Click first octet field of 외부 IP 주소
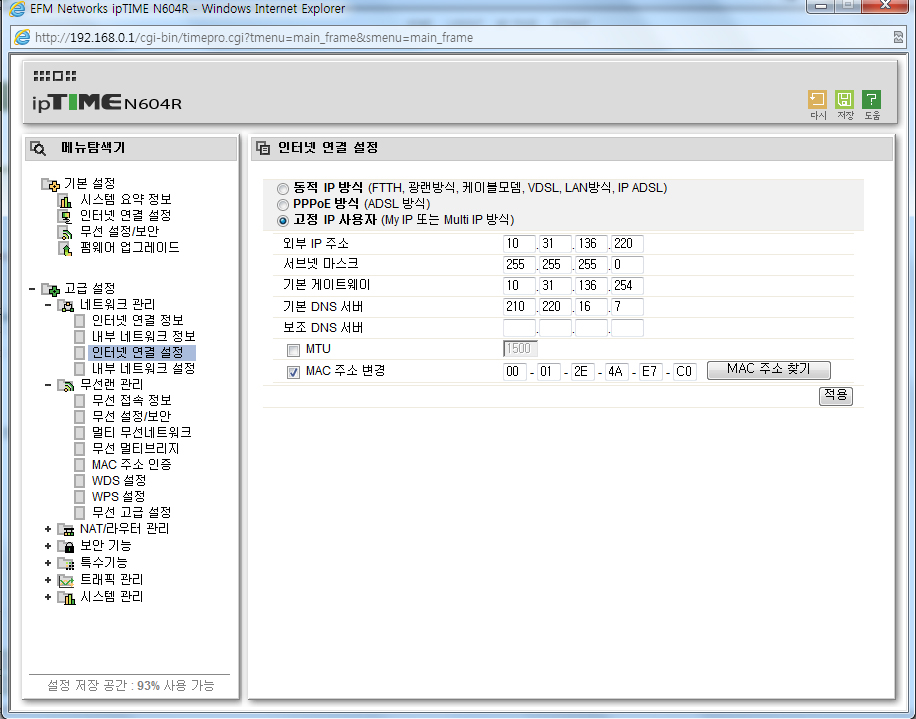The image size is (916, 719). tap(519, 244)
